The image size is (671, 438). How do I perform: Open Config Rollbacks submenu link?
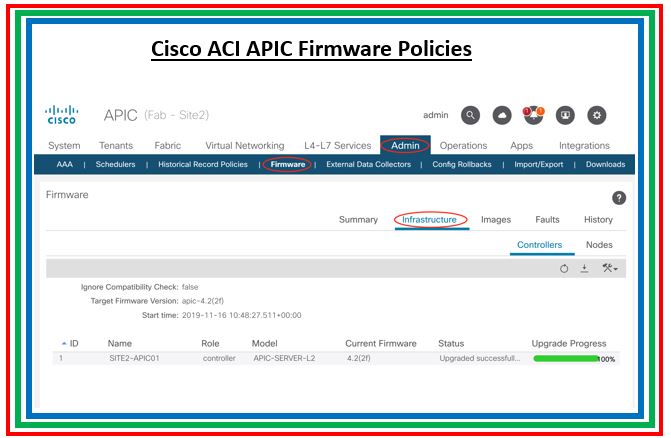[x=462, y=165]
